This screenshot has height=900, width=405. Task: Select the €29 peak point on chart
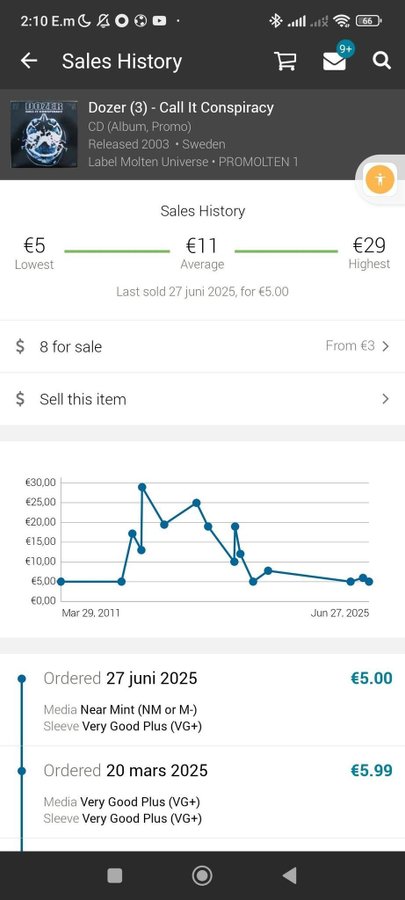pos(142,487)
